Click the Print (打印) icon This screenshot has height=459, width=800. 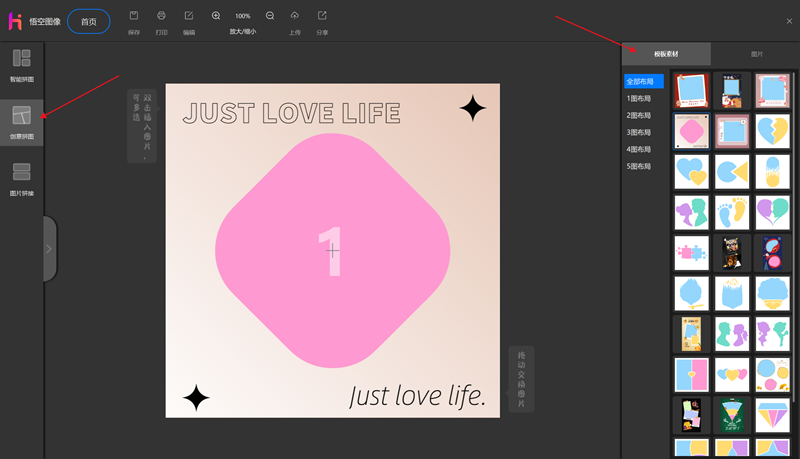pyautogui.click(x=161, y=16)
